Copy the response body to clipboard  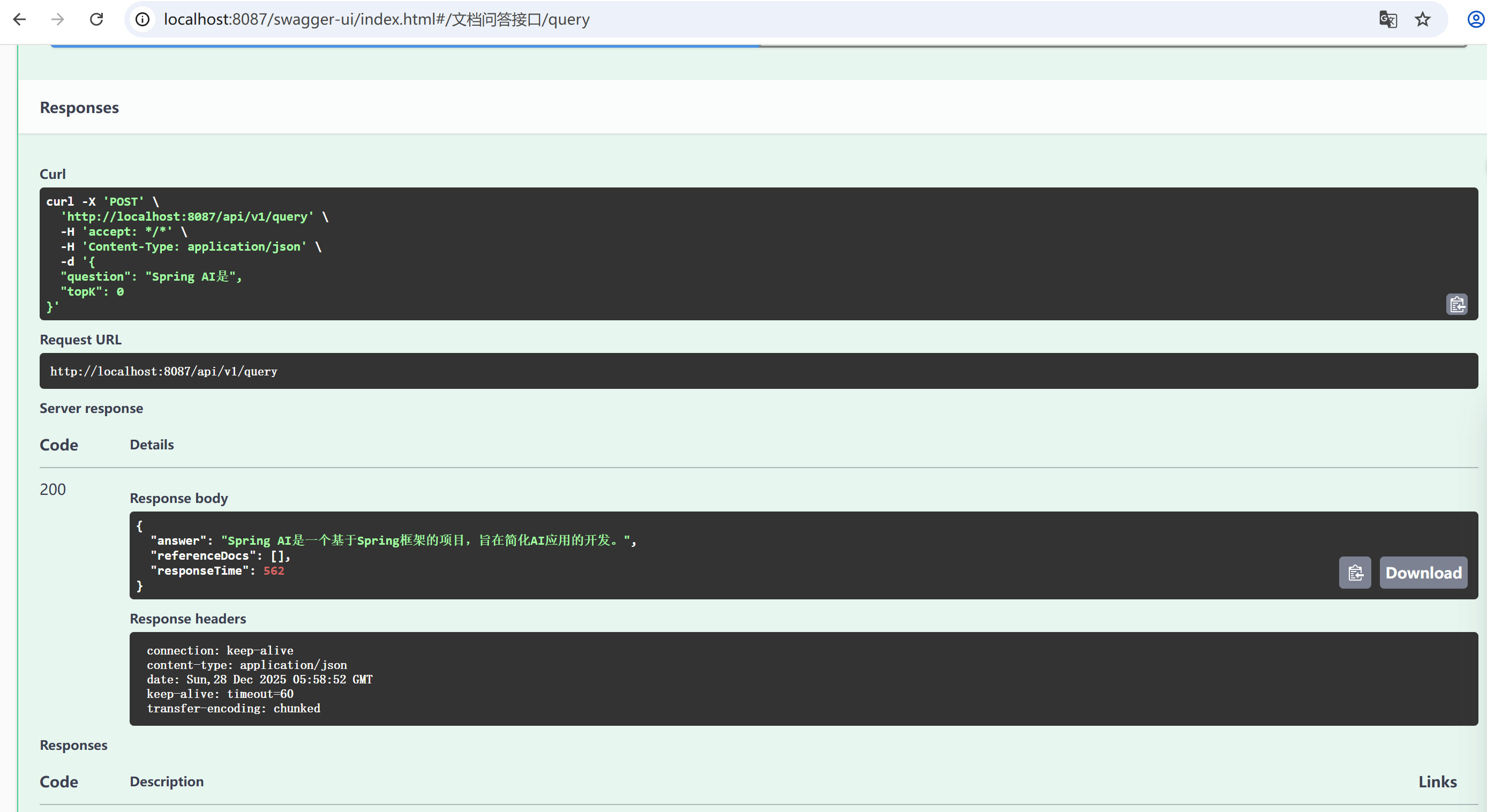coord(1355,573)
